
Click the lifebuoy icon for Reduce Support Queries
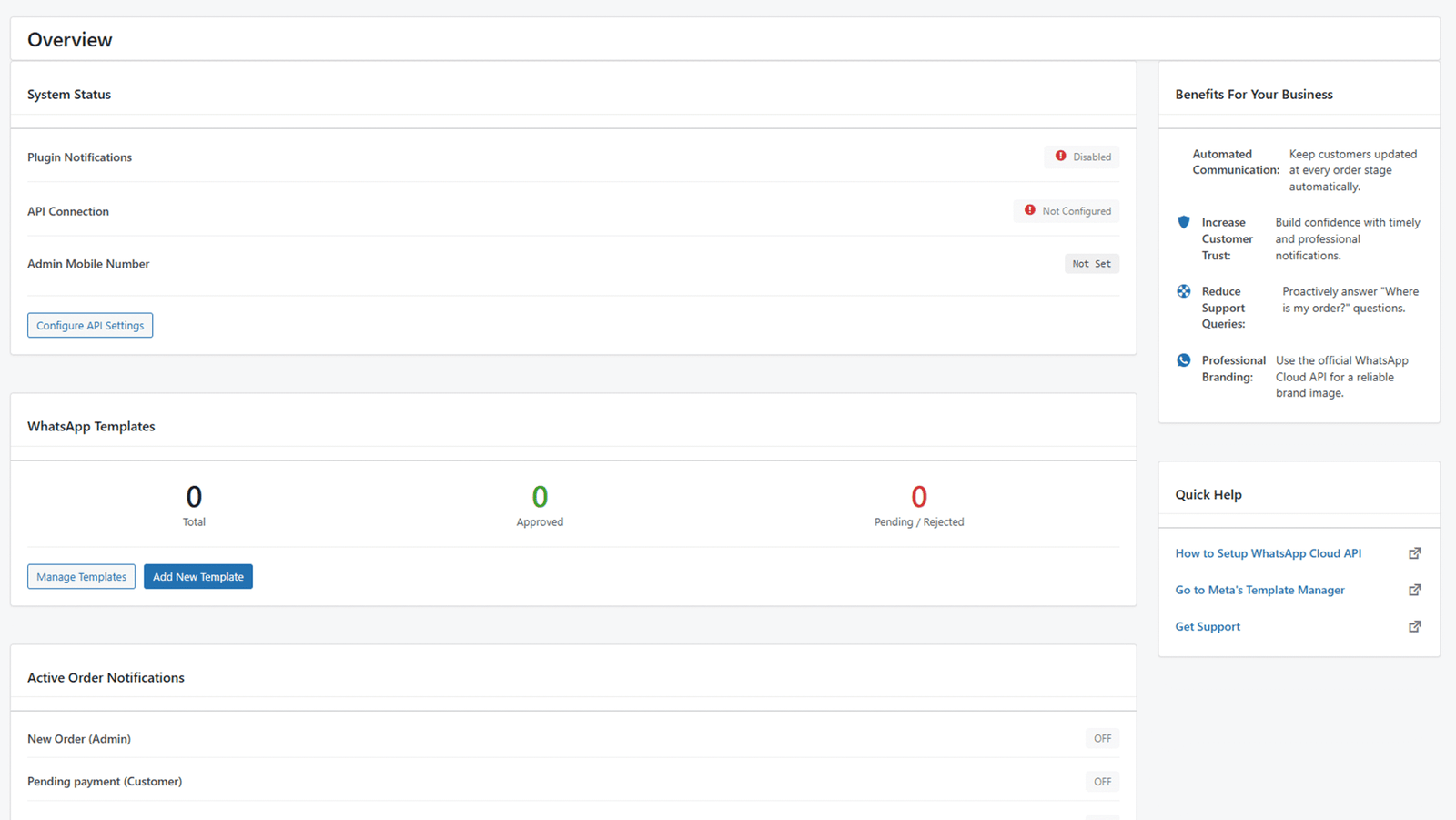1183,291
